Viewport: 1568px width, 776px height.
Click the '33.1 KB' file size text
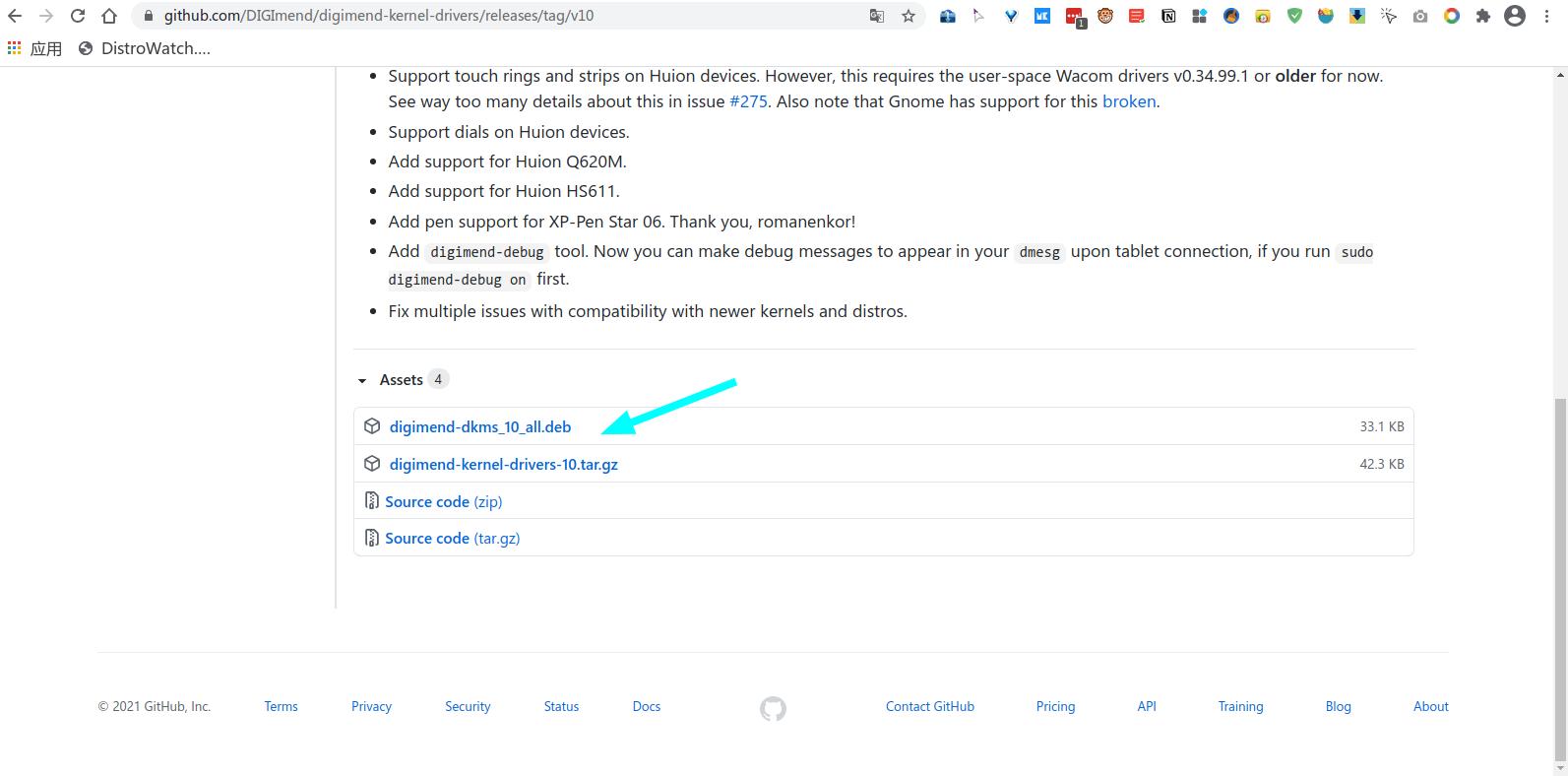coord(1382,426)
